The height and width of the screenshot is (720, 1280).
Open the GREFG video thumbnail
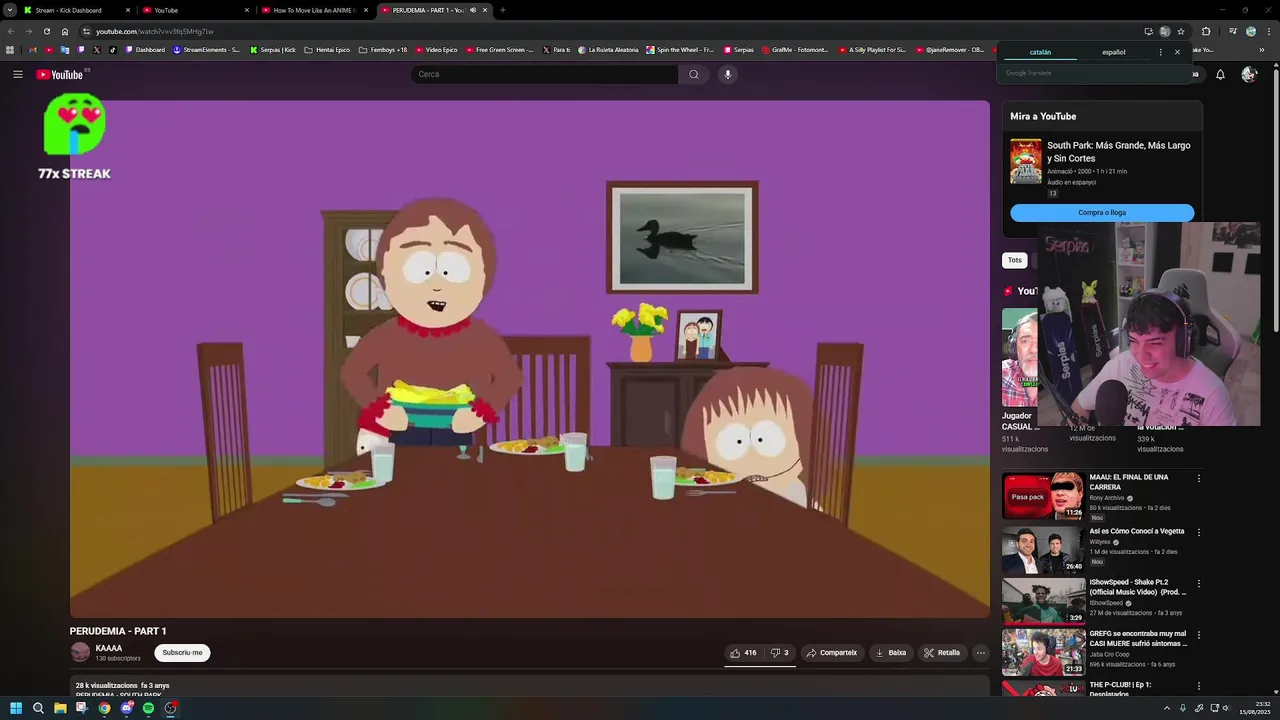tap(1043, 652)
